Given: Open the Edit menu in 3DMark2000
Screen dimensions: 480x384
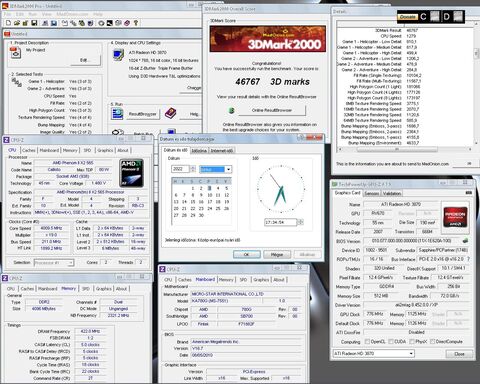Looking at the screenshot, I should (20, 14).
